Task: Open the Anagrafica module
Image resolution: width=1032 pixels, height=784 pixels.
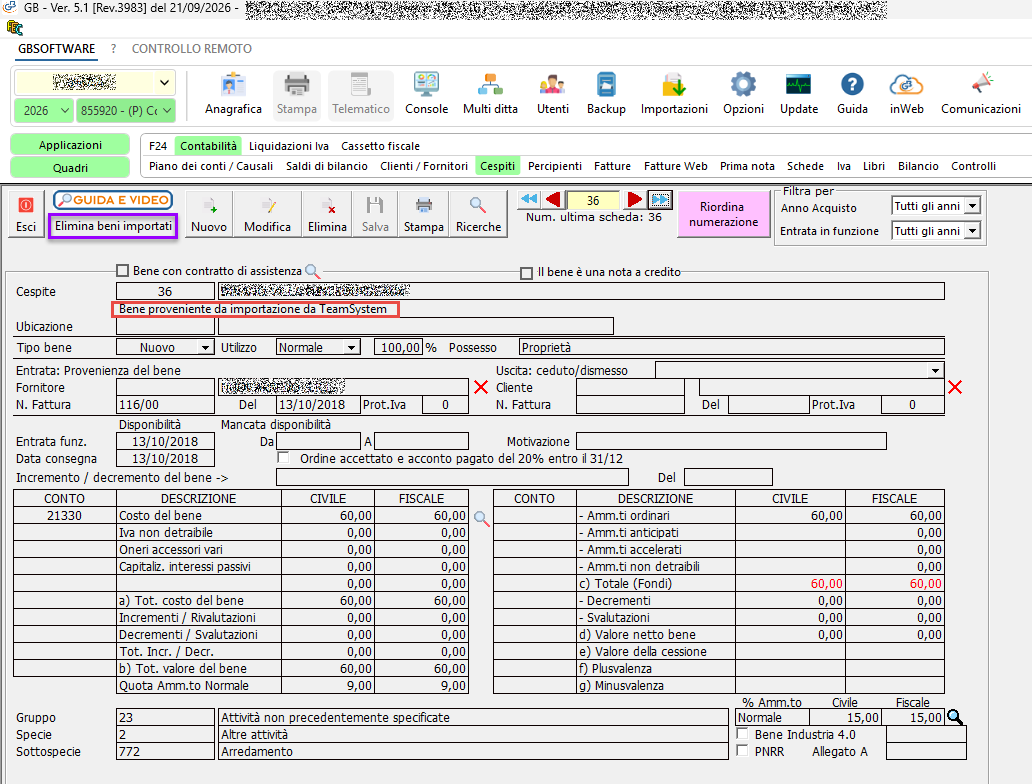Action: 233,95
